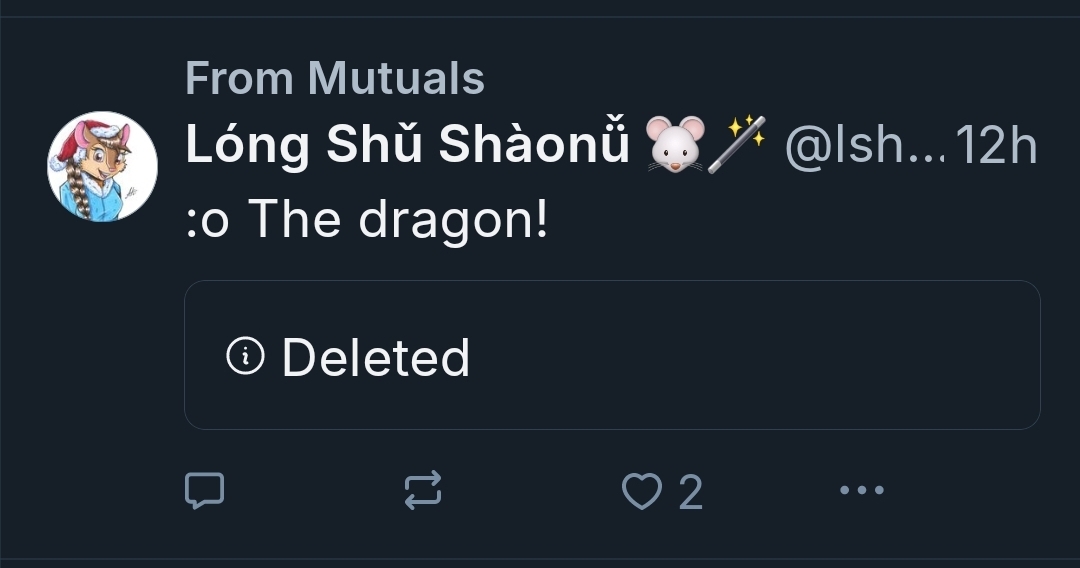Viewport: 1080px width, 568px height.
Task: Open the more options ellipsis menu
Action: click(861, 491)
